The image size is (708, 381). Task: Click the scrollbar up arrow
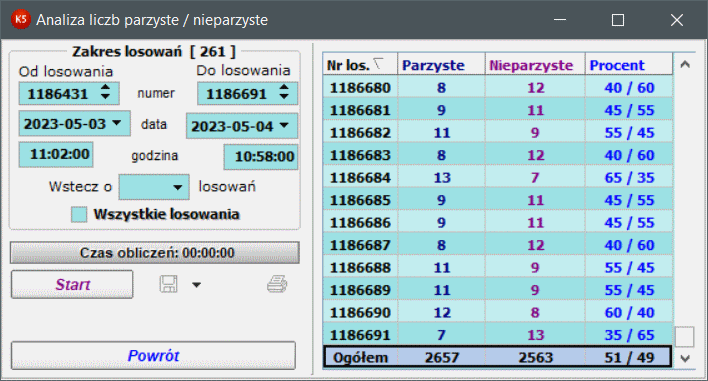685,65
